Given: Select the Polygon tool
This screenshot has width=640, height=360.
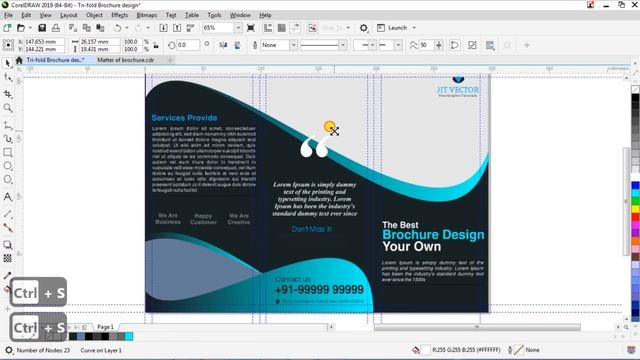Looking at the screenshot, I should click(7, 180).
